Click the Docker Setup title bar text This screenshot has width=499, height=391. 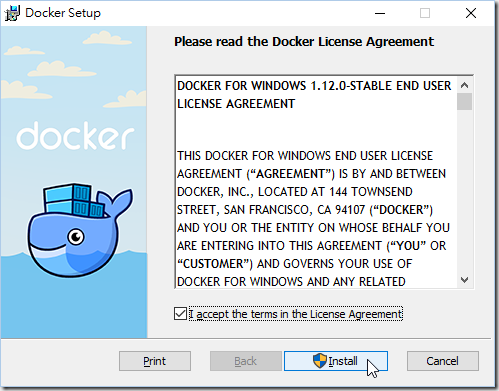(63, 13)
